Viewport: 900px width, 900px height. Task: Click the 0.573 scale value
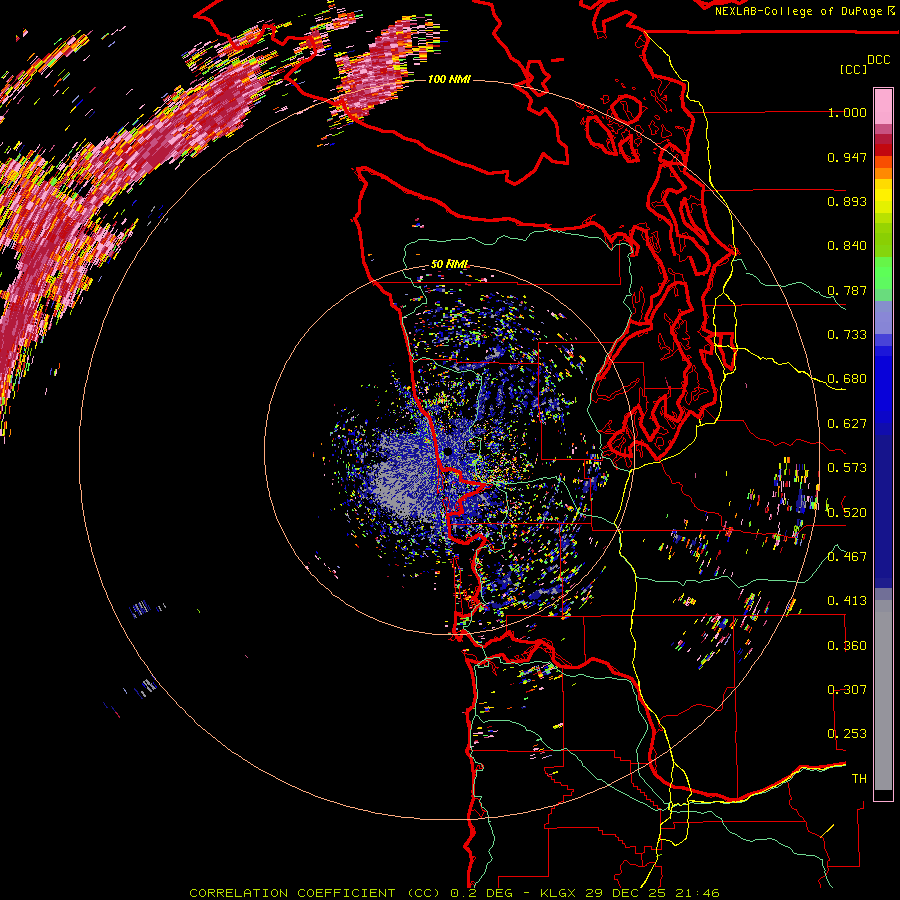(847, 468)
